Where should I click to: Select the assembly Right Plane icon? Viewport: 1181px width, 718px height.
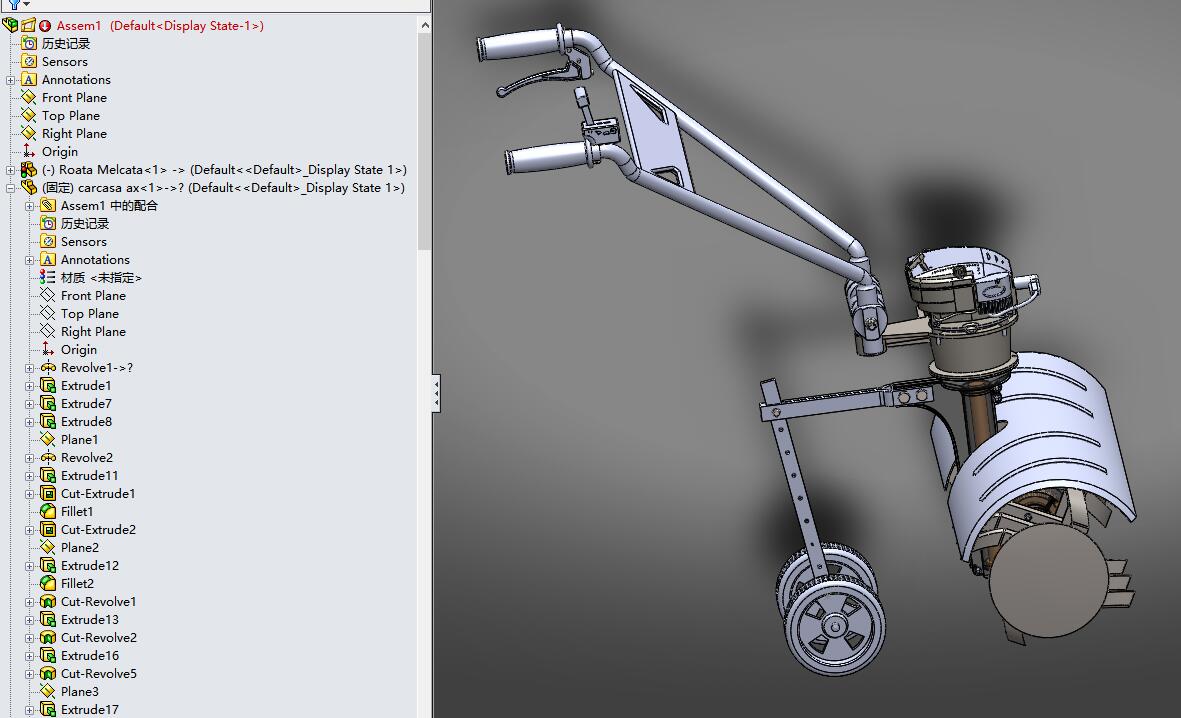(x=29, y=133)
